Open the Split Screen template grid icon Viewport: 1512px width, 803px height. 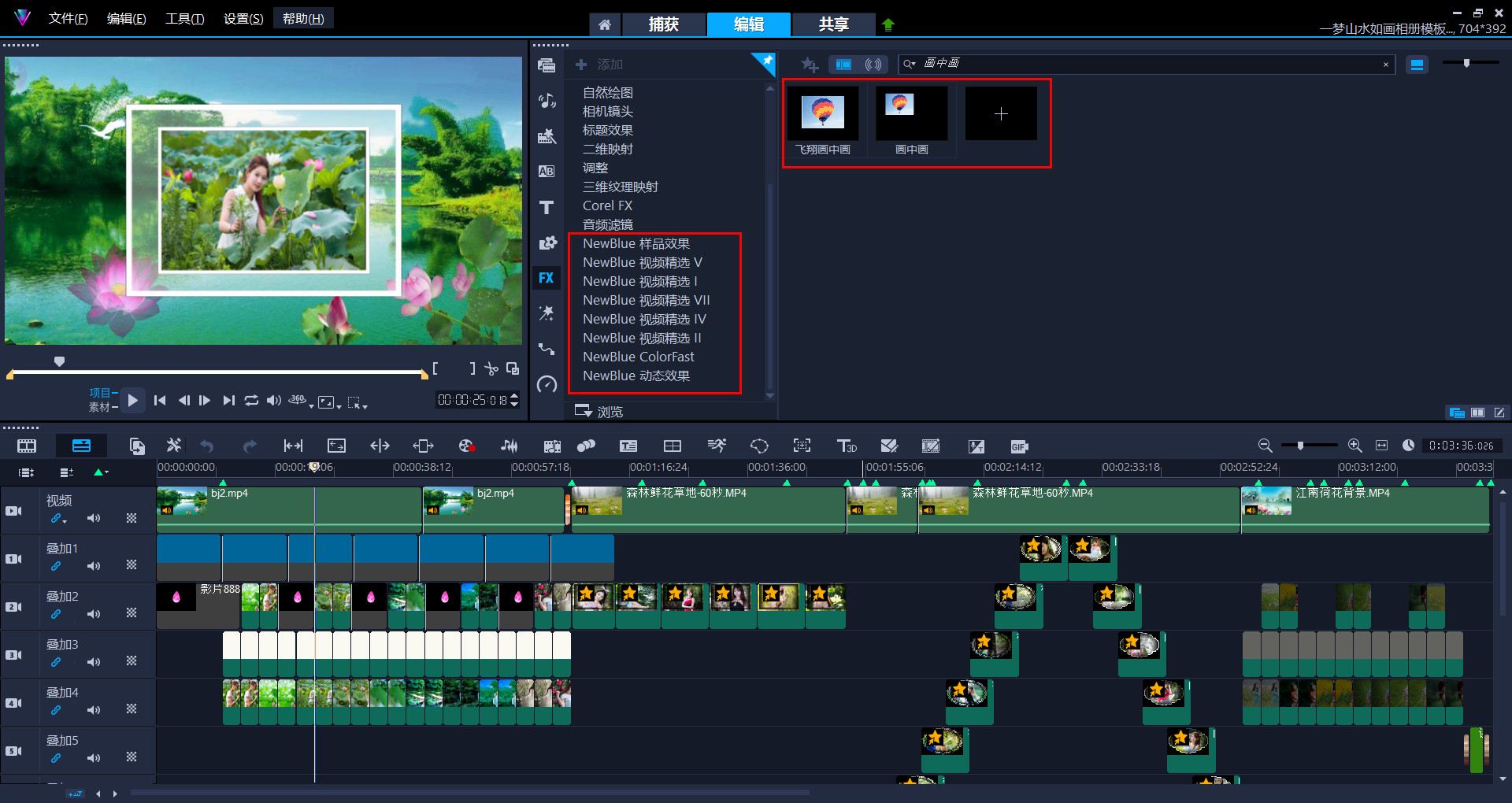coord(672,446)
